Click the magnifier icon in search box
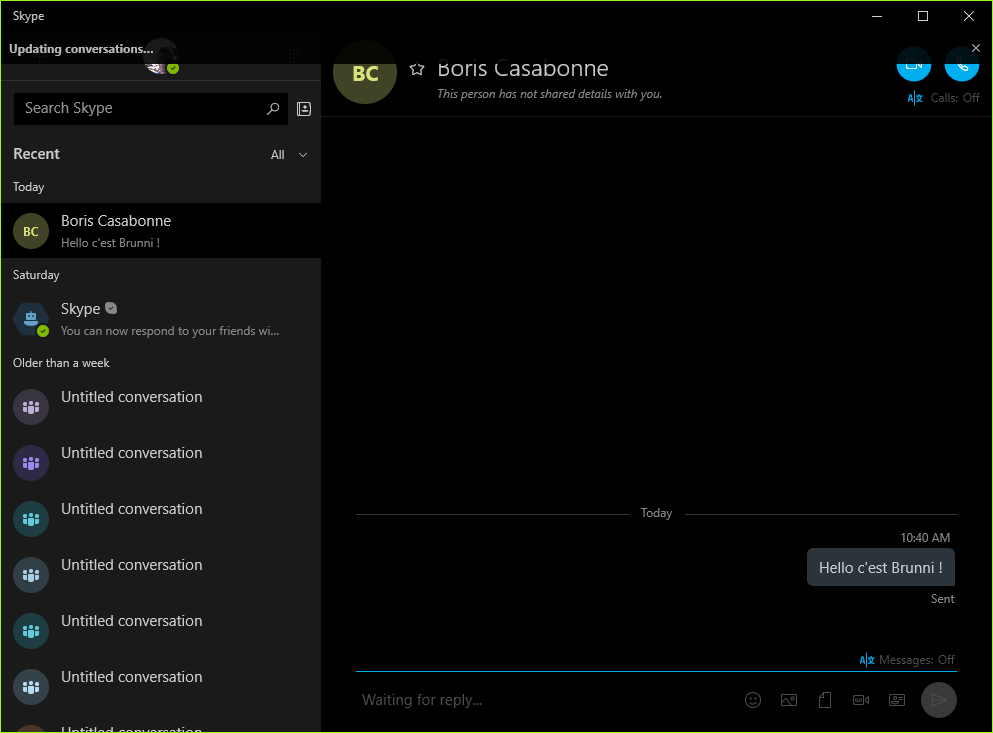Viewport: 993px width, 733px height. 273,109
